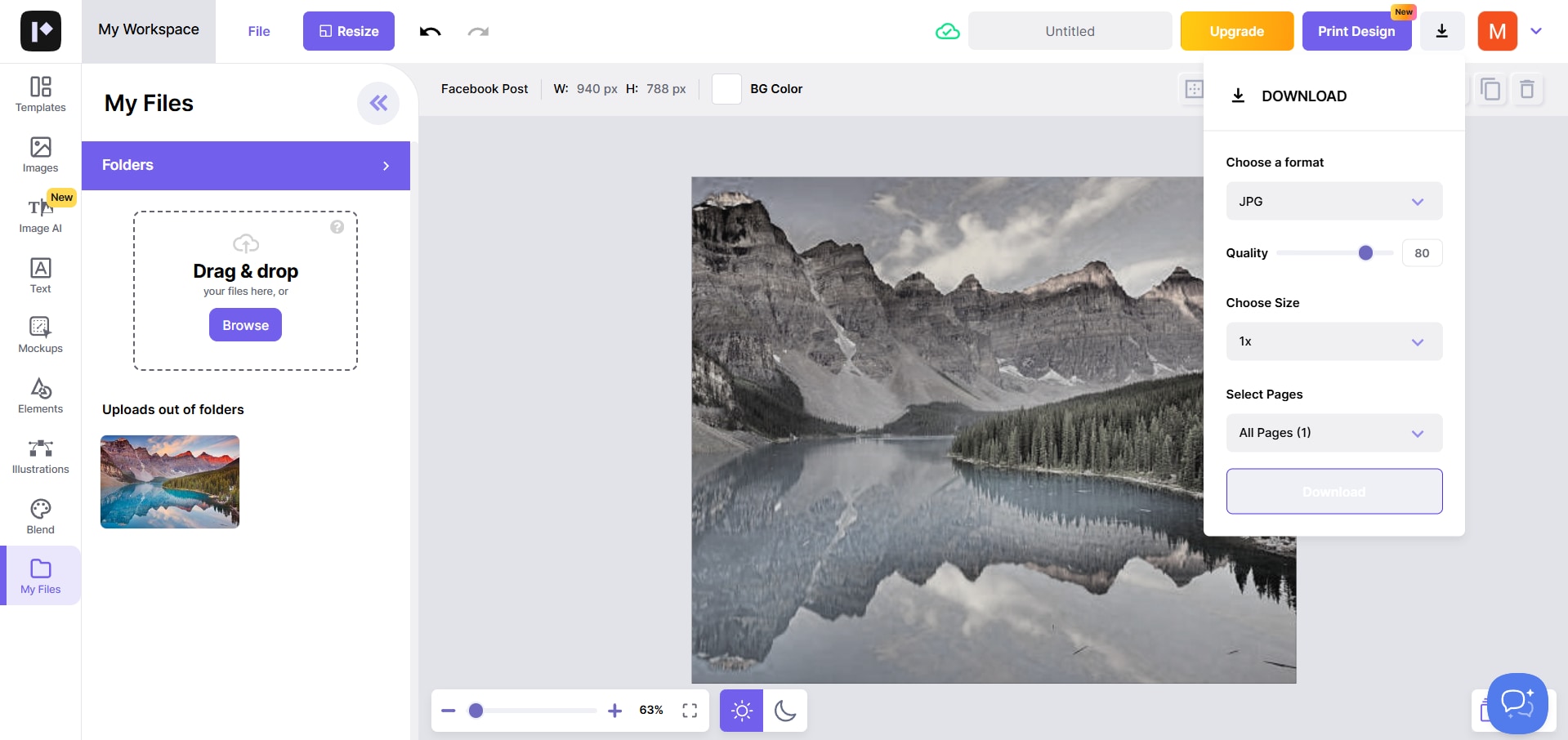
Task: Open the Illustrations panel
Action: (41, 456)
